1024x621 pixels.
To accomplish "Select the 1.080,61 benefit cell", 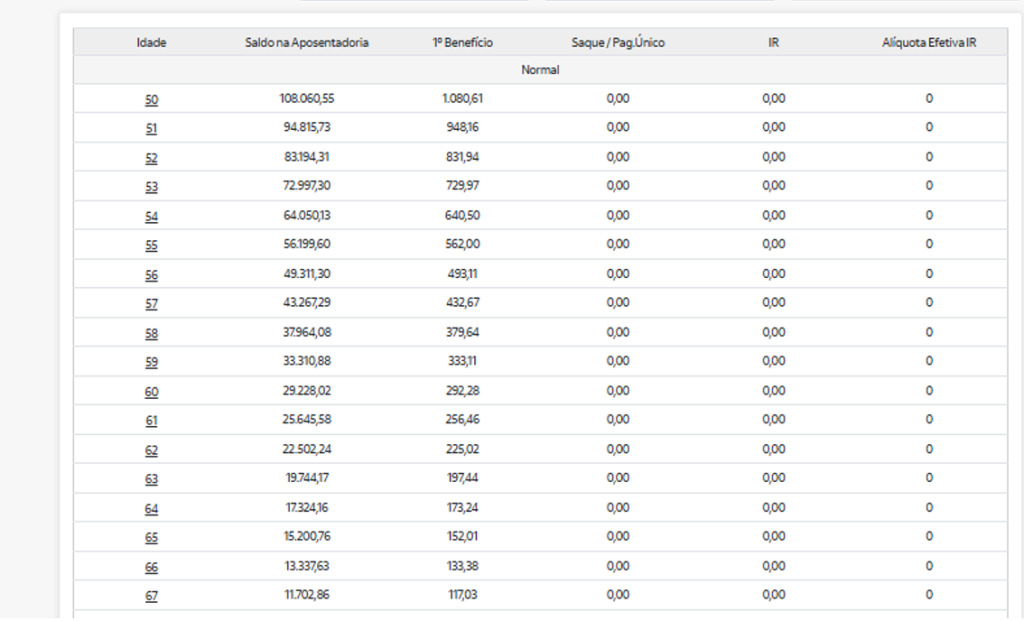I will pyautogui.click(x=463, y=99).
